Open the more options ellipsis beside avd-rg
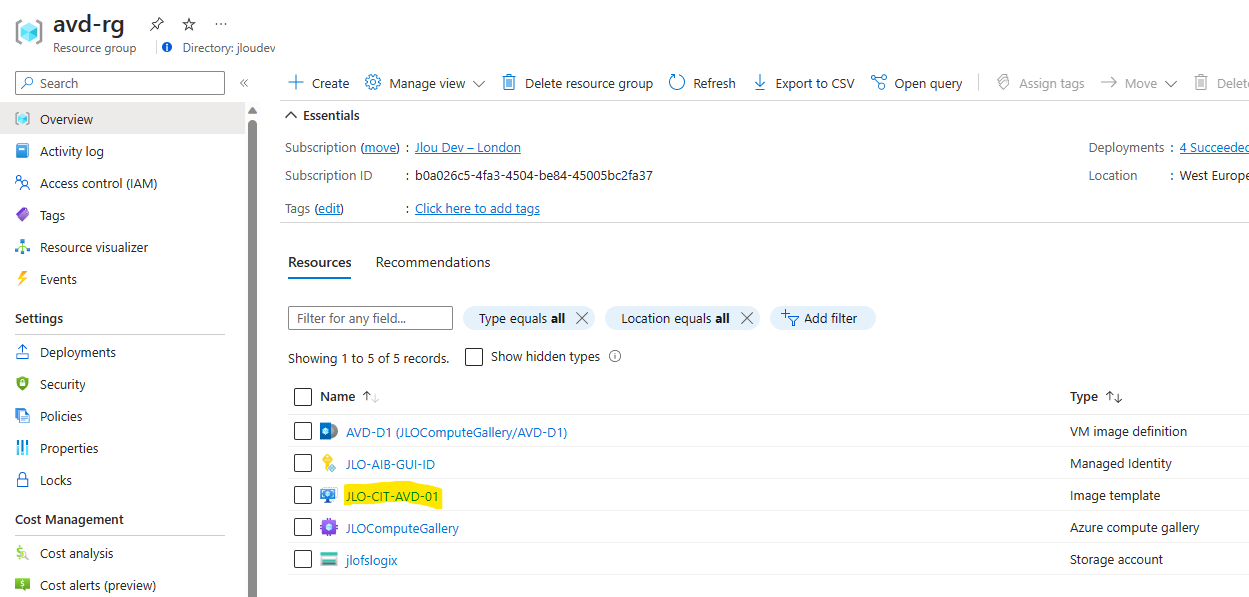 point(221,24)
